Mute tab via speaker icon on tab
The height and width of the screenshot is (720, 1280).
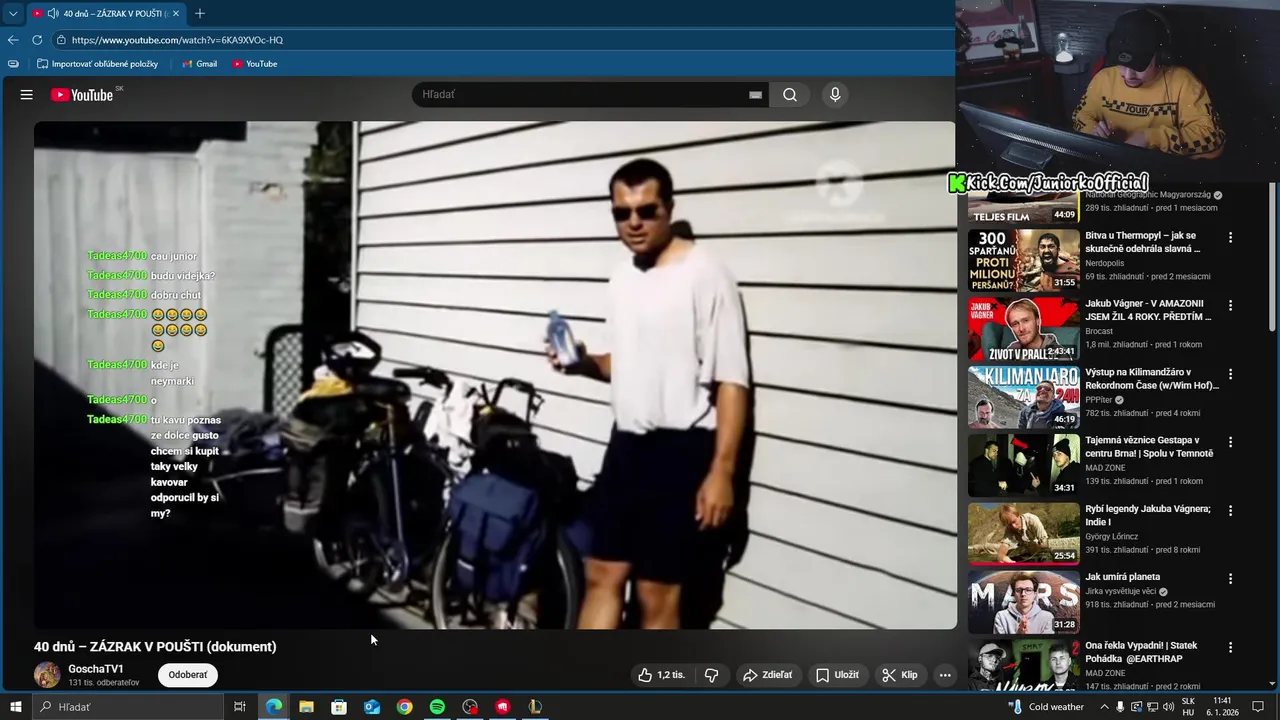[52, 14]
